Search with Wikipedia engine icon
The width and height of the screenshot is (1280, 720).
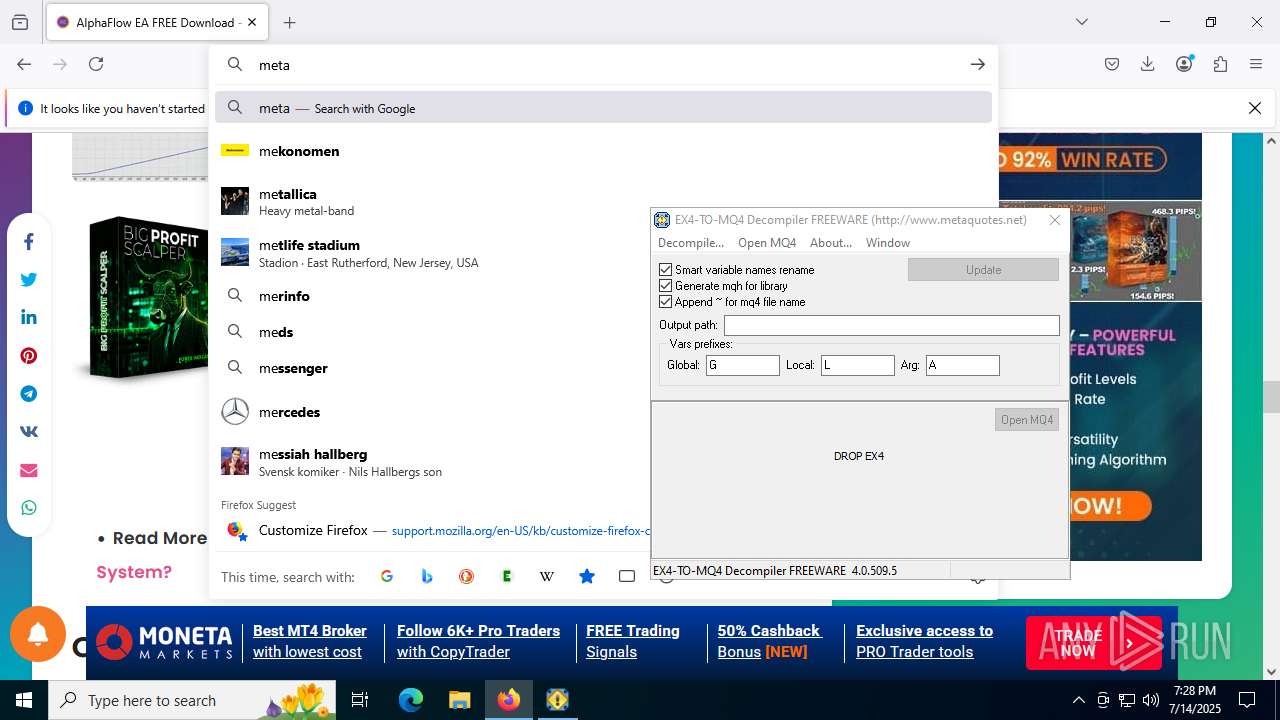547,576
